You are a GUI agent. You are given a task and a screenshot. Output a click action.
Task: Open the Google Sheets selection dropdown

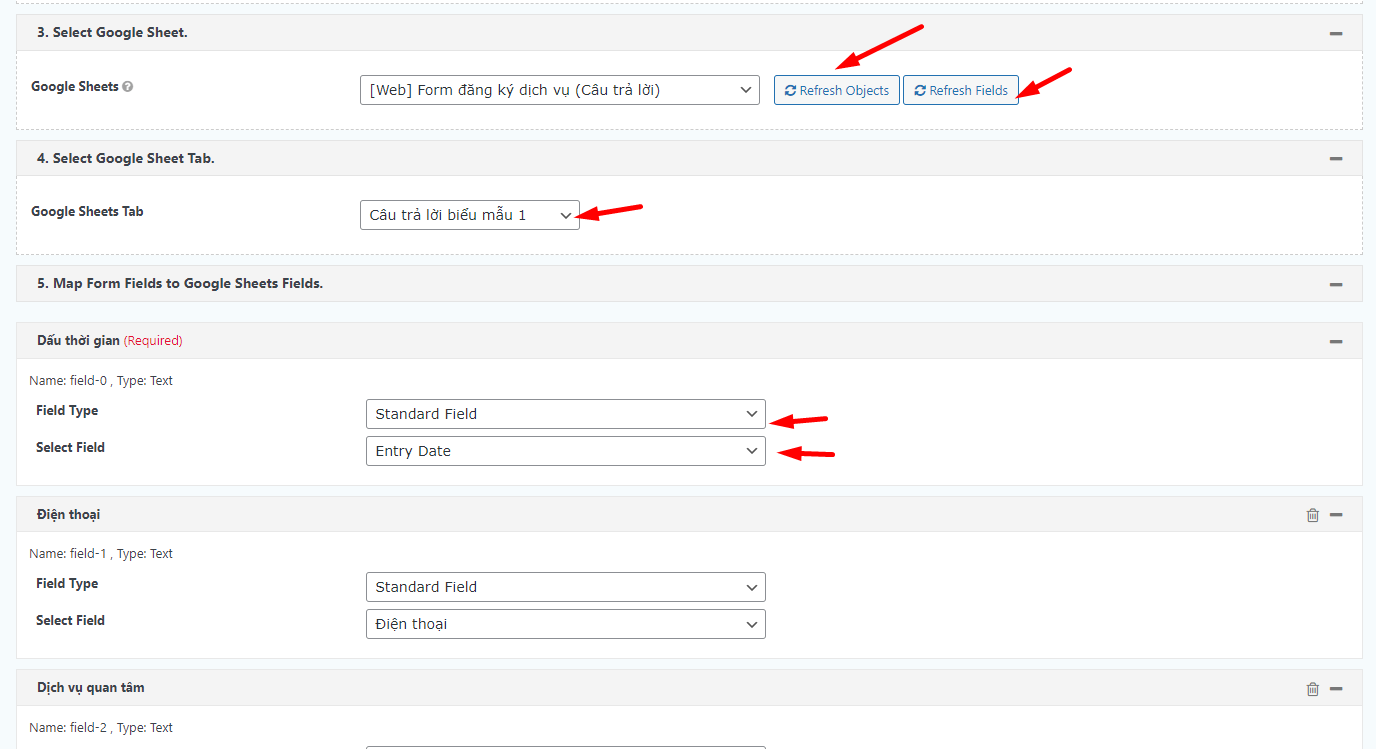pos(560,90)
